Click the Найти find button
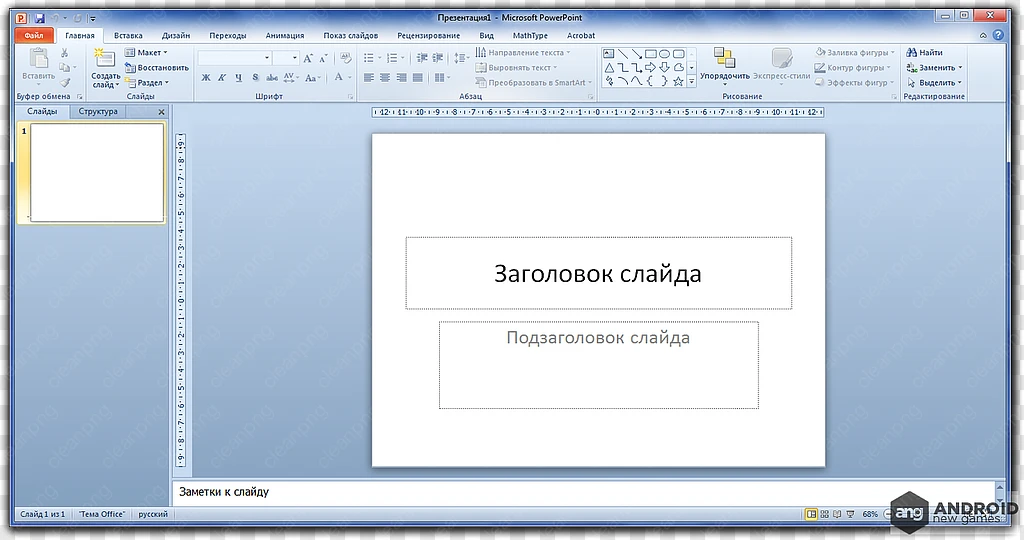Image resolution: width=1024 pixels, height=540 pixels. [924, 52]
